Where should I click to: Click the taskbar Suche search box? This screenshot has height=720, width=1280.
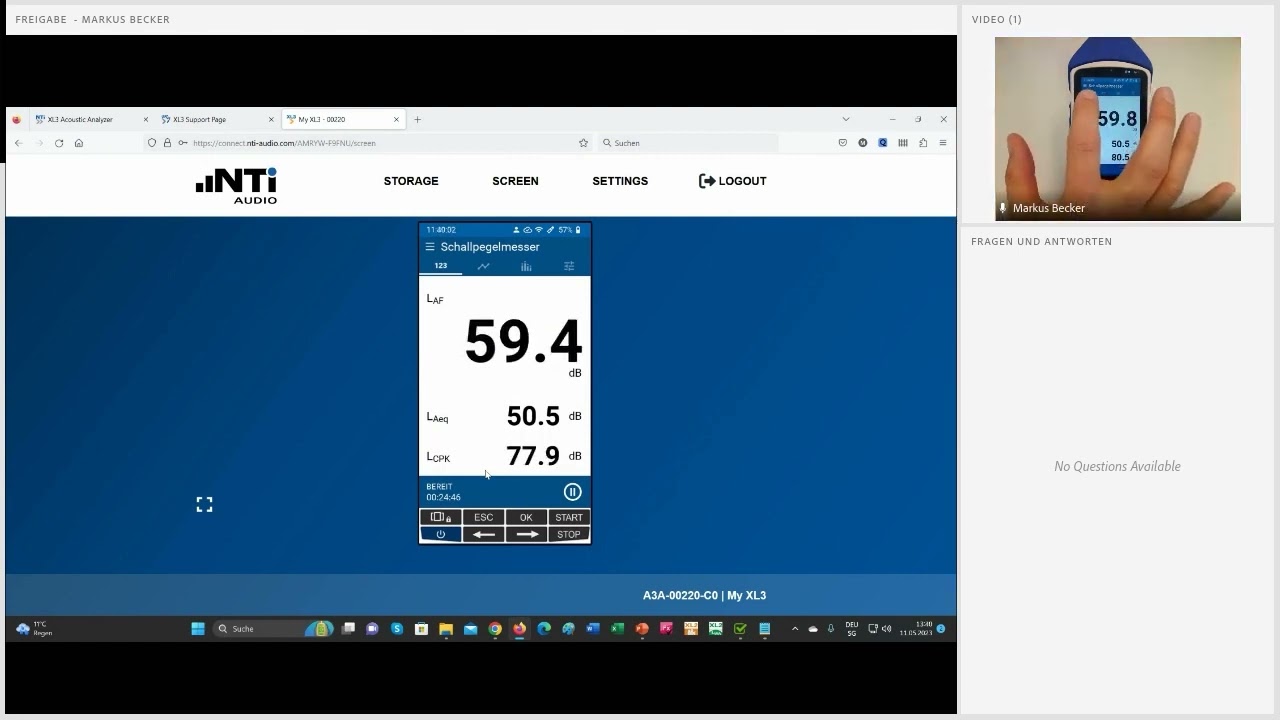point(272,629)
